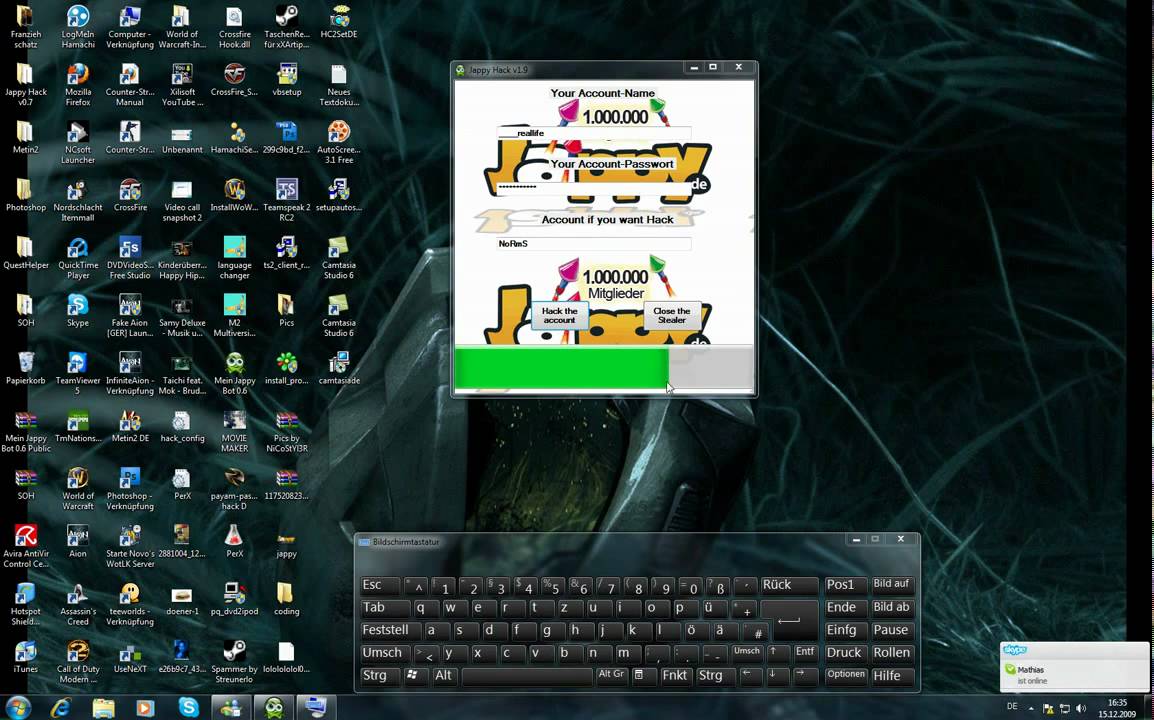Select the Skype desktop shortcut
1154x720 pixels.
78,310
